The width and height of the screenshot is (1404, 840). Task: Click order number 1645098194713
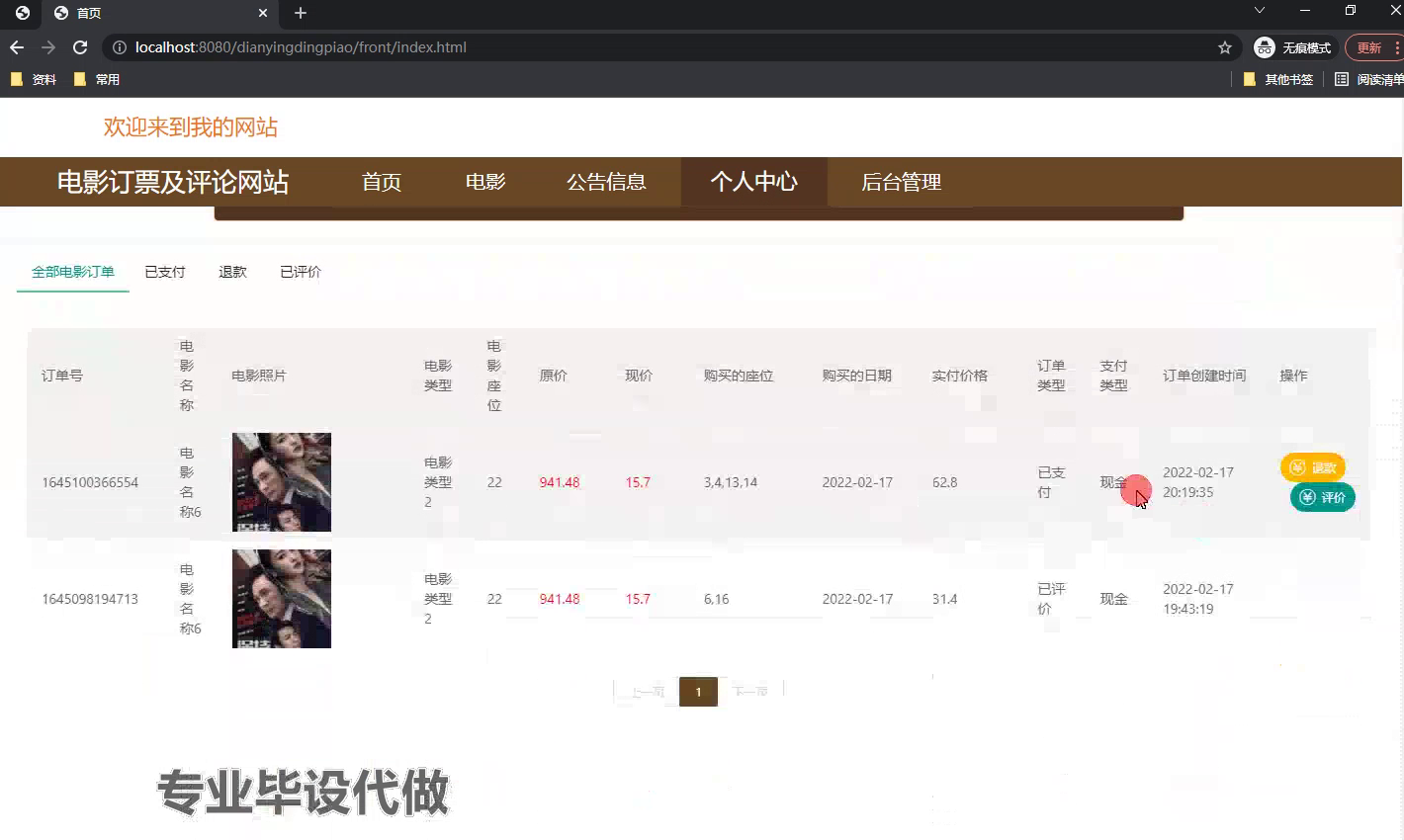coord(90,599)
